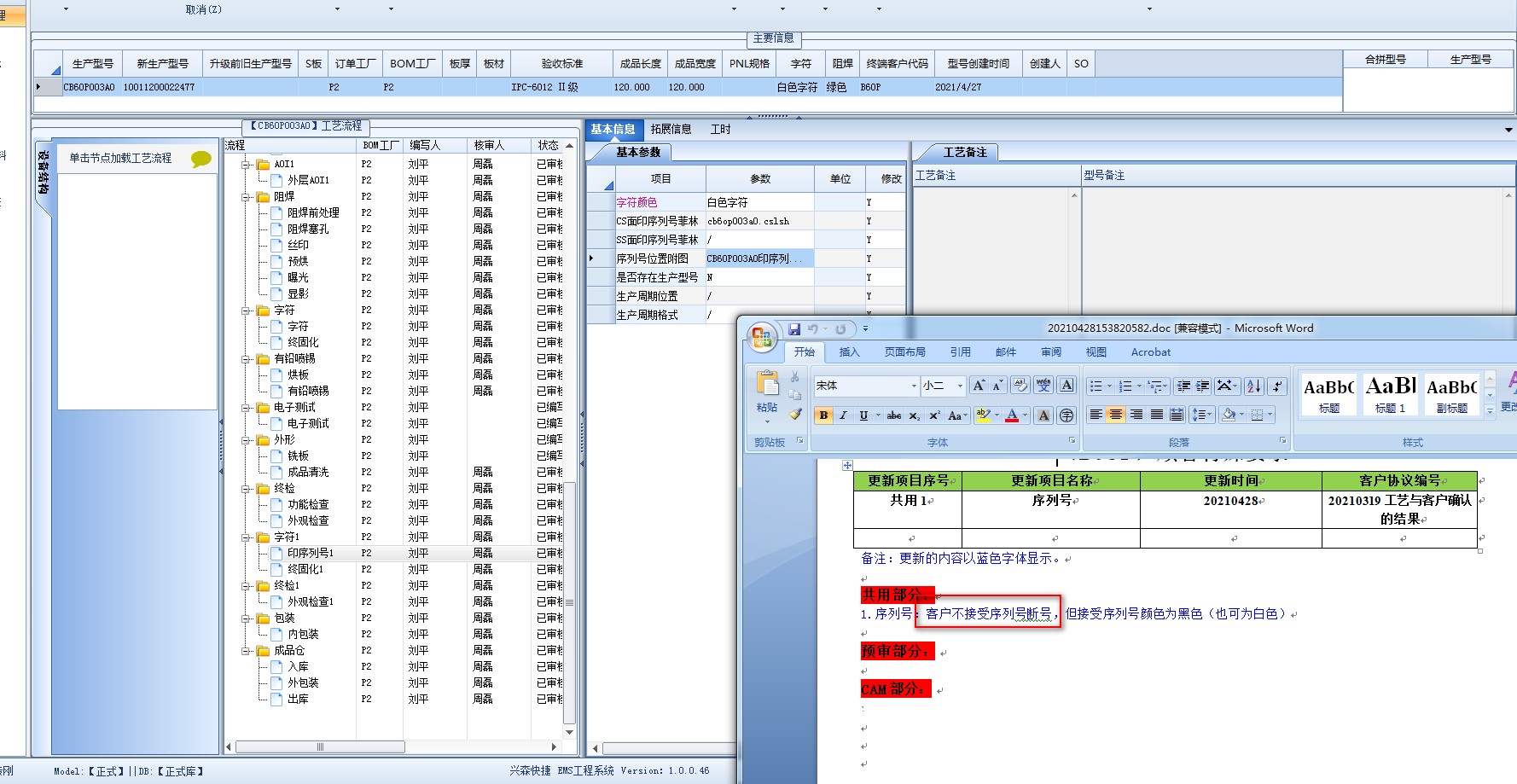Toggle strikethrough (abc) formatting
1517x784 pixels.
coord(893,415)
